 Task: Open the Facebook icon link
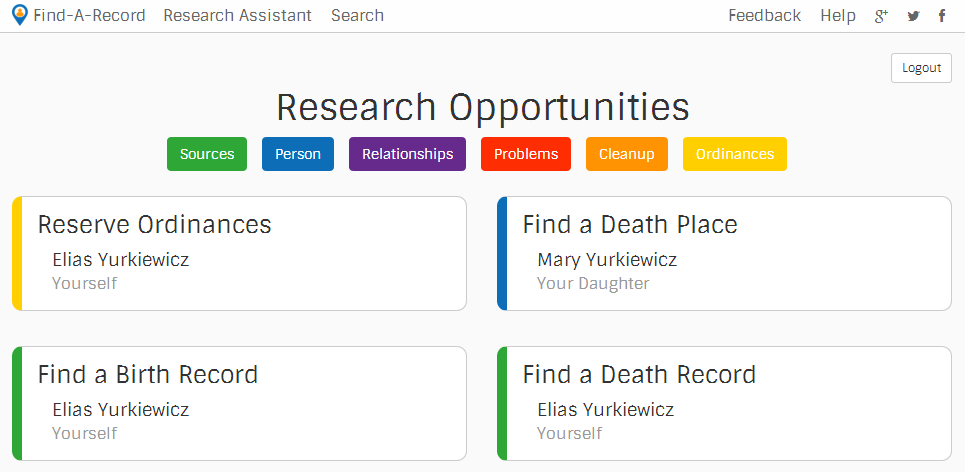tap(941, 16)
